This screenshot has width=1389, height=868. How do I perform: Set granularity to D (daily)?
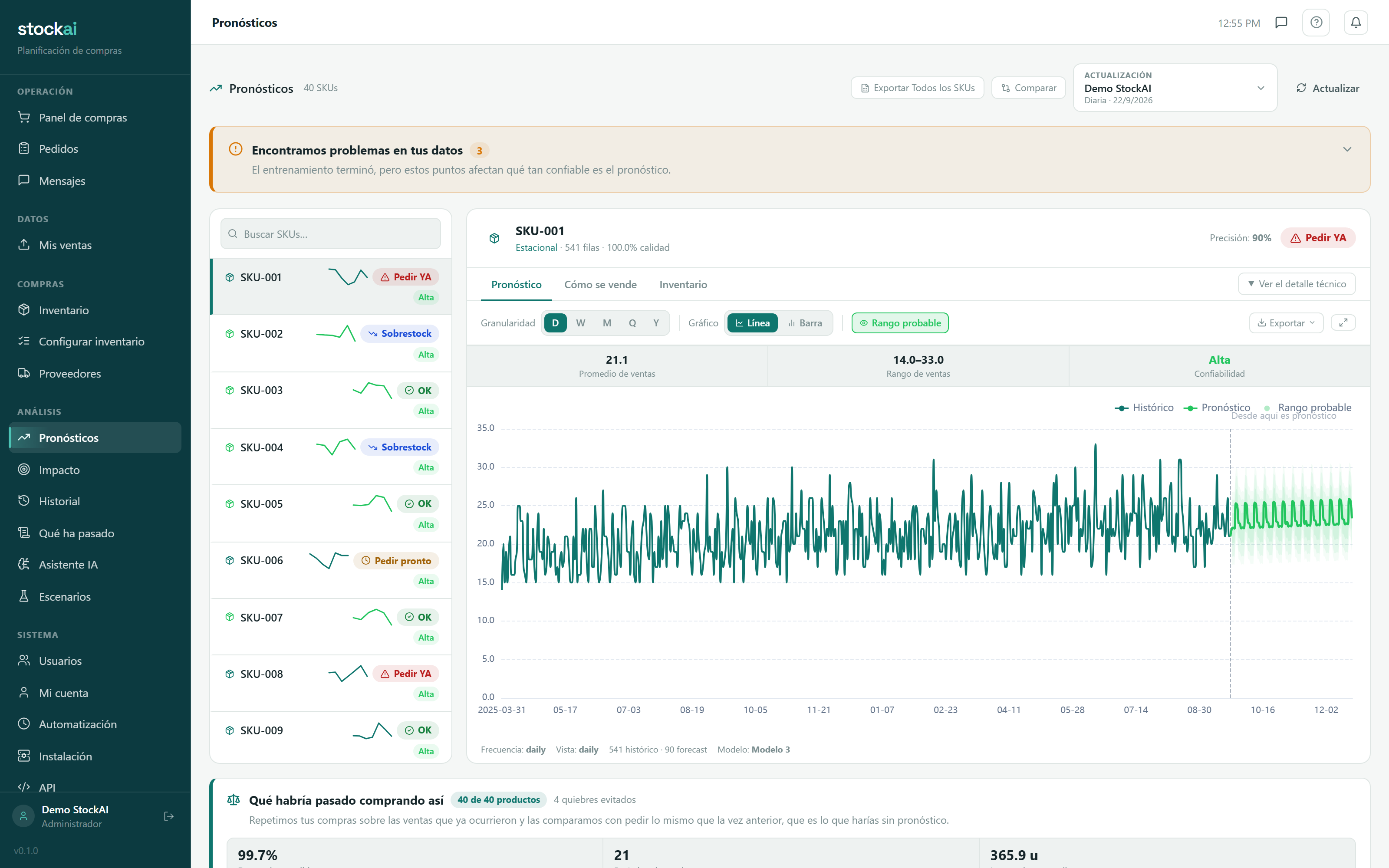pyautogui.click(x=555, y=323)
